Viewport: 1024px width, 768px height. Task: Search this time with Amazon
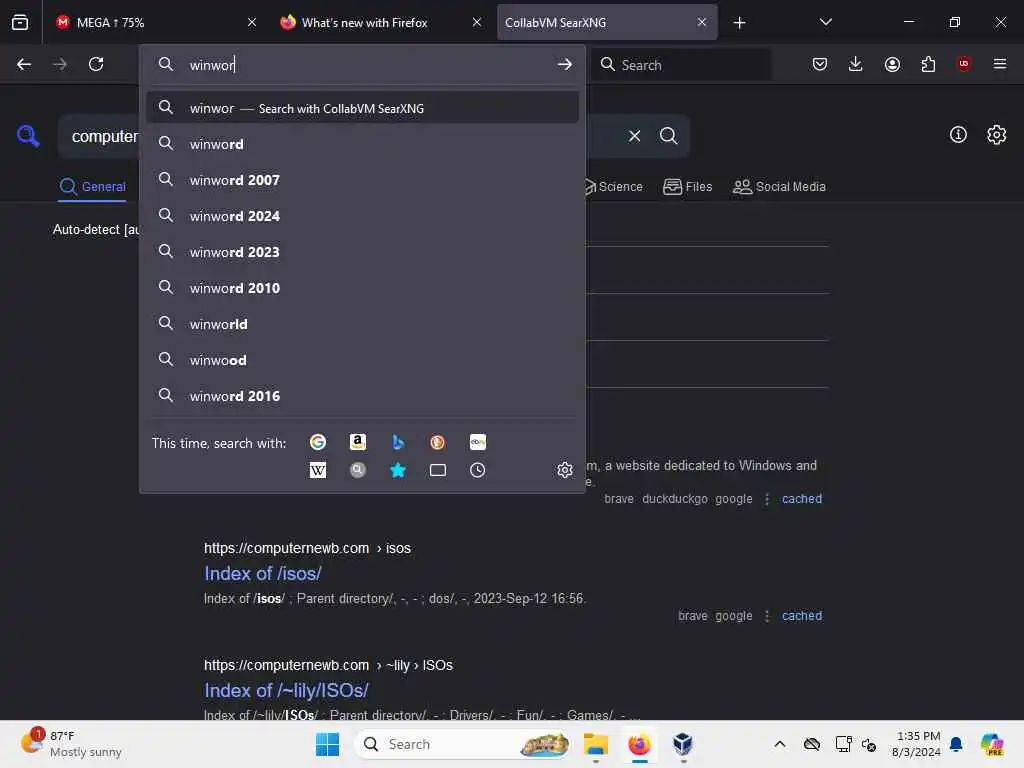point(358,442)
